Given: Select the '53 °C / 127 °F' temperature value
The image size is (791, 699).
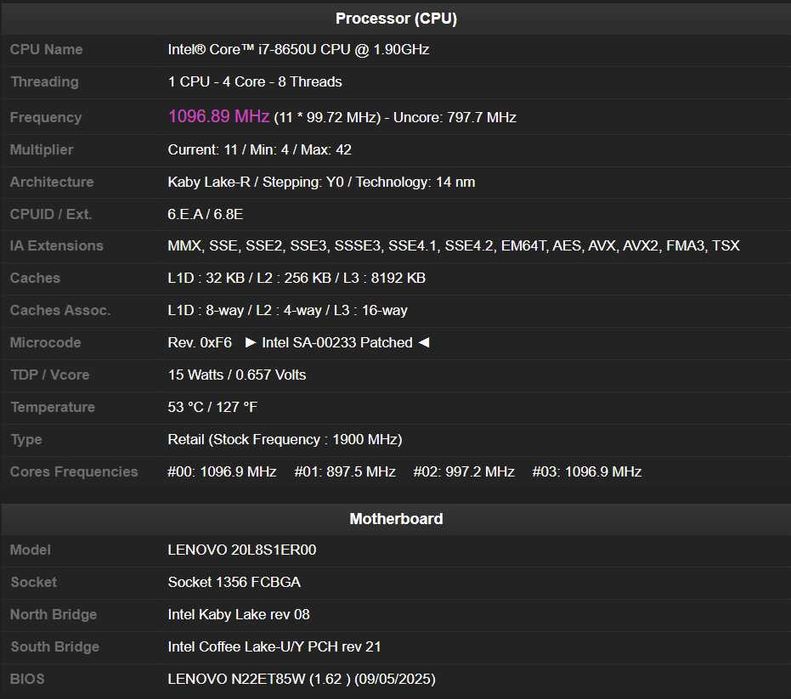Looking at the screenshot, I should point(212,407).
